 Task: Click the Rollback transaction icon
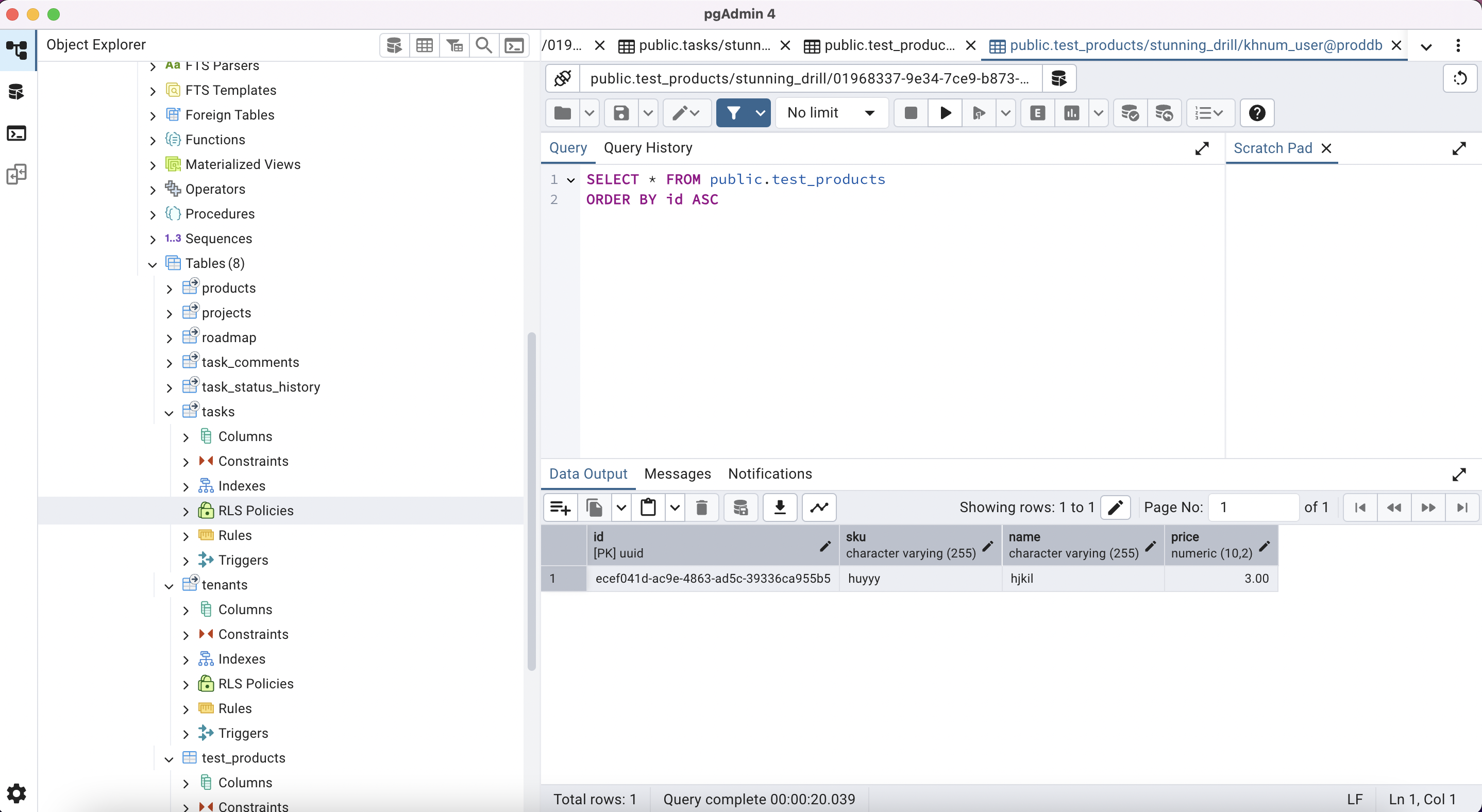tap(1164, 113)
